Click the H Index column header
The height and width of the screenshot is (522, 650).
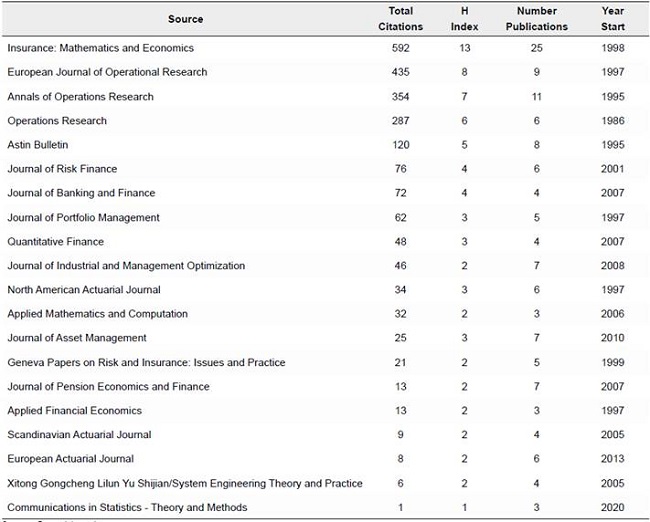click(465, 19)
